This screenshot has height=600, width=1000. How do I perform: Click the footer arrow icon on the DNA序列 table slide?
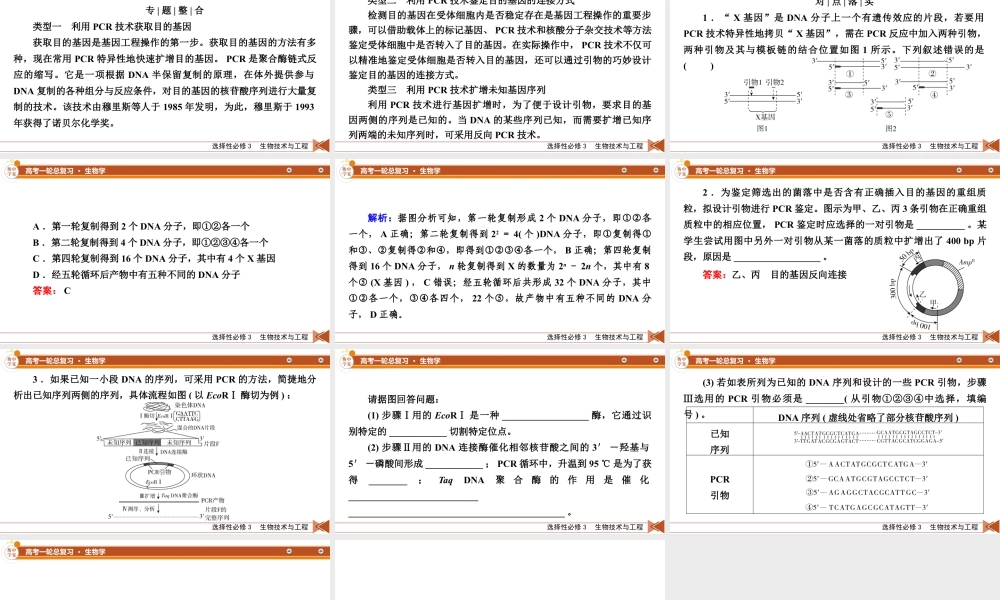(991, 527)
